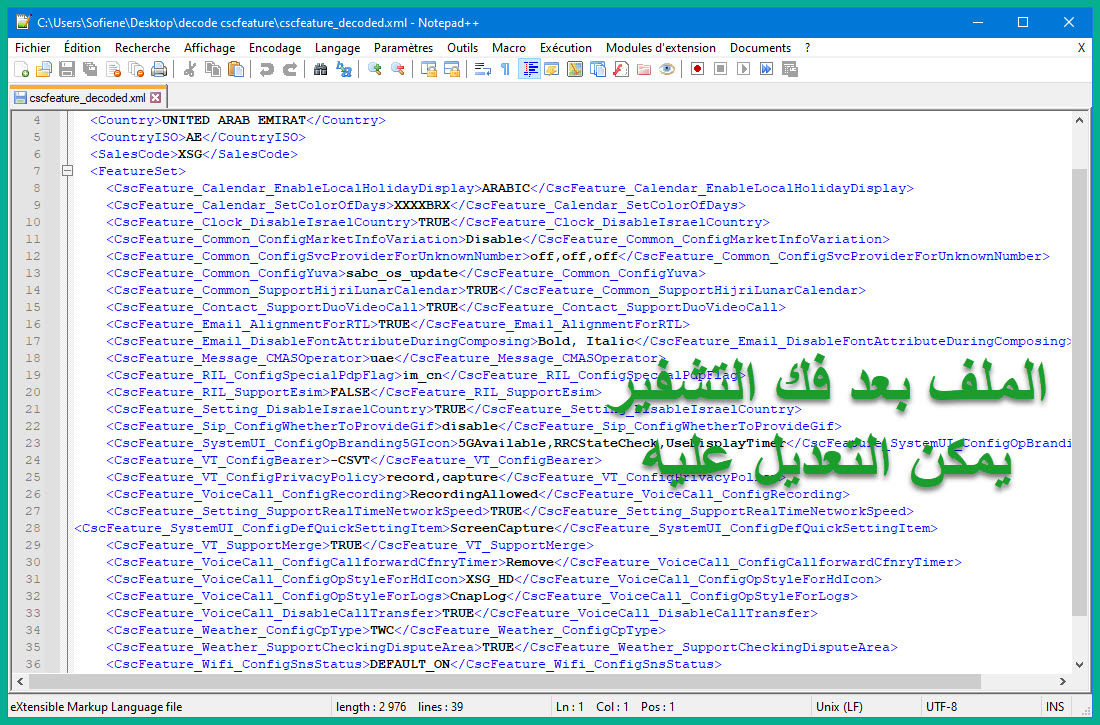The width and height of the screenshot is (1100, 725).
Task: Paste clipboard using the Paste toolbar icon
Action: 236,69
